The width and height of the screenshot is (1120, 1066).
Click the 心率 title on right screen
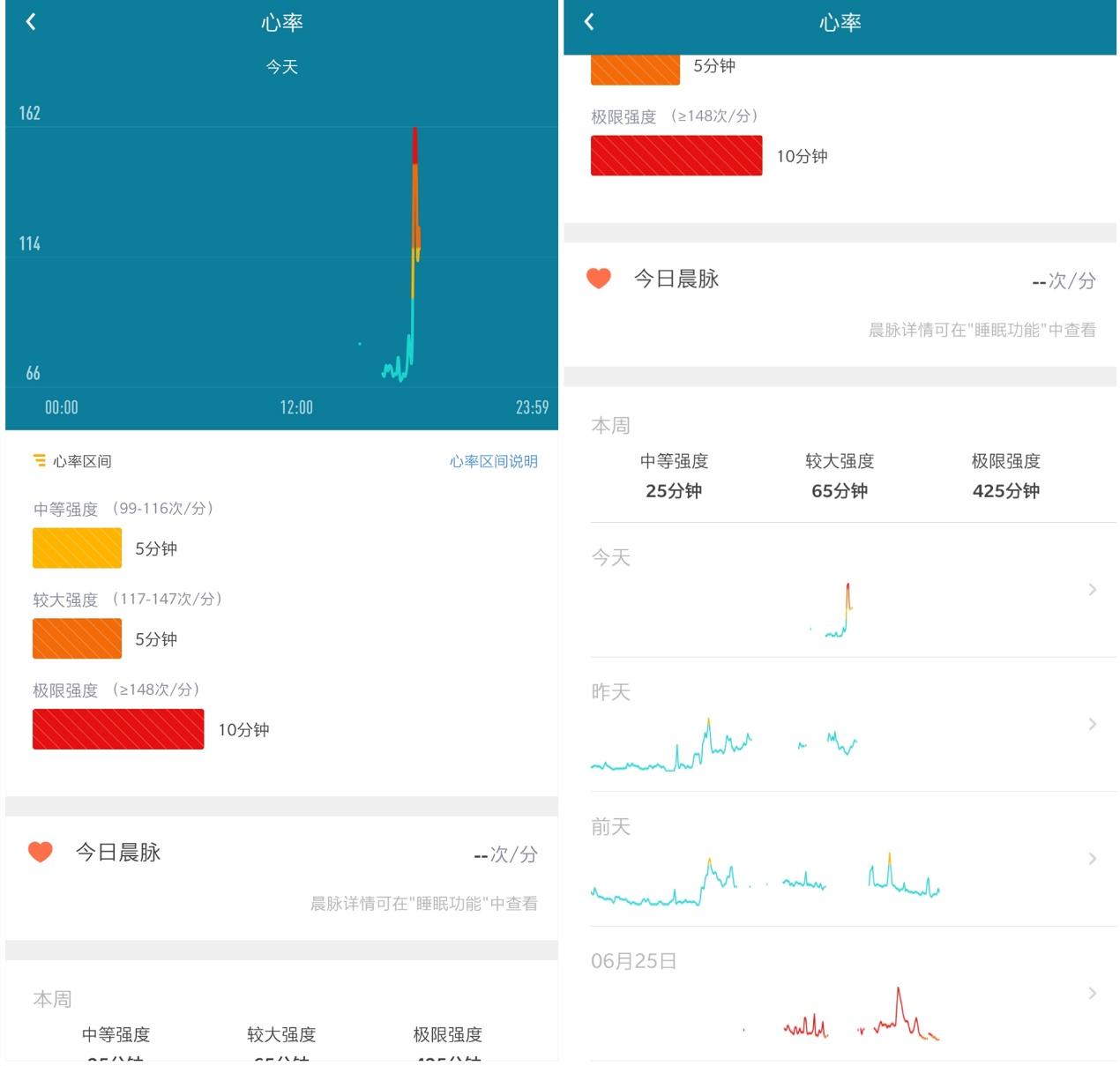click(840, 23)
